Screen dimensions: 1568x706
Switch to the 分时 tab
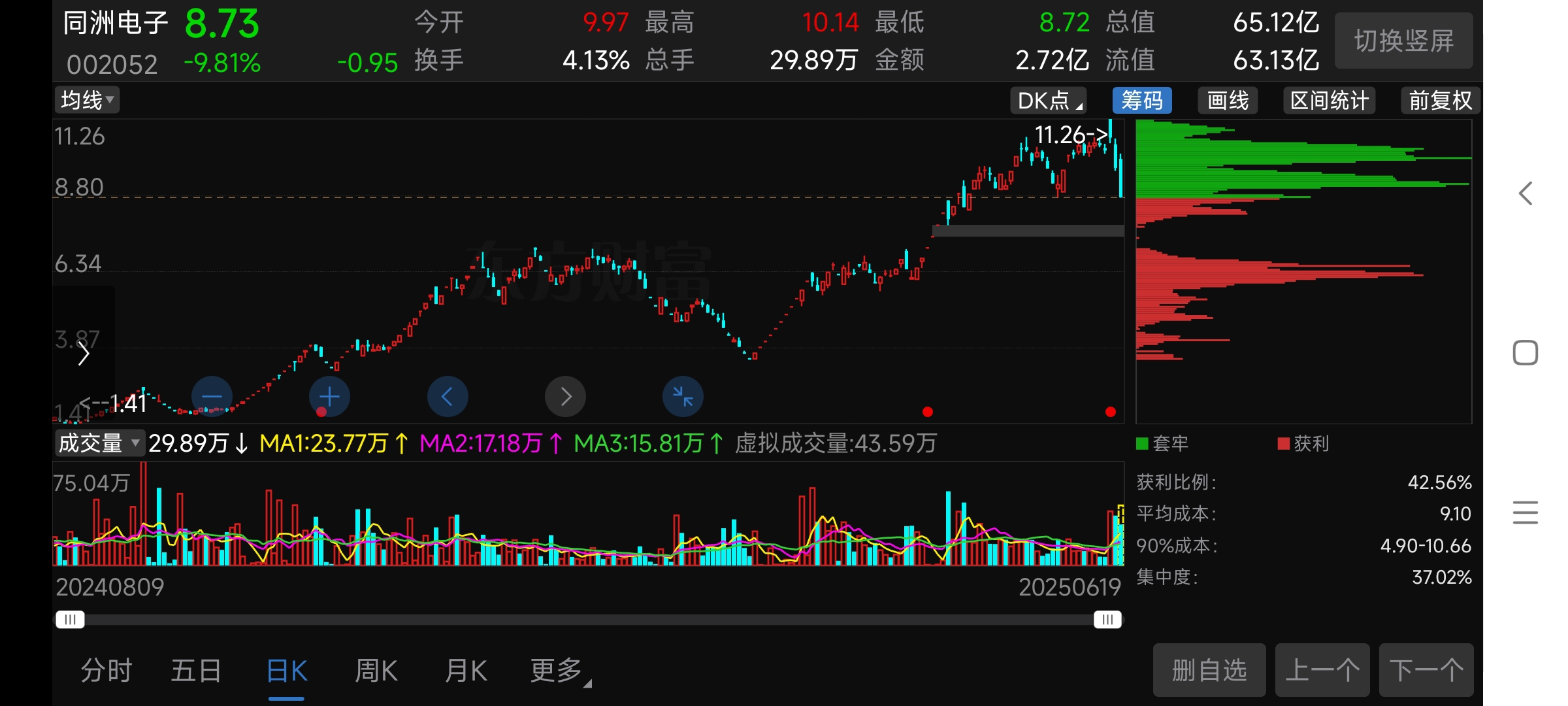pos(106,671)
